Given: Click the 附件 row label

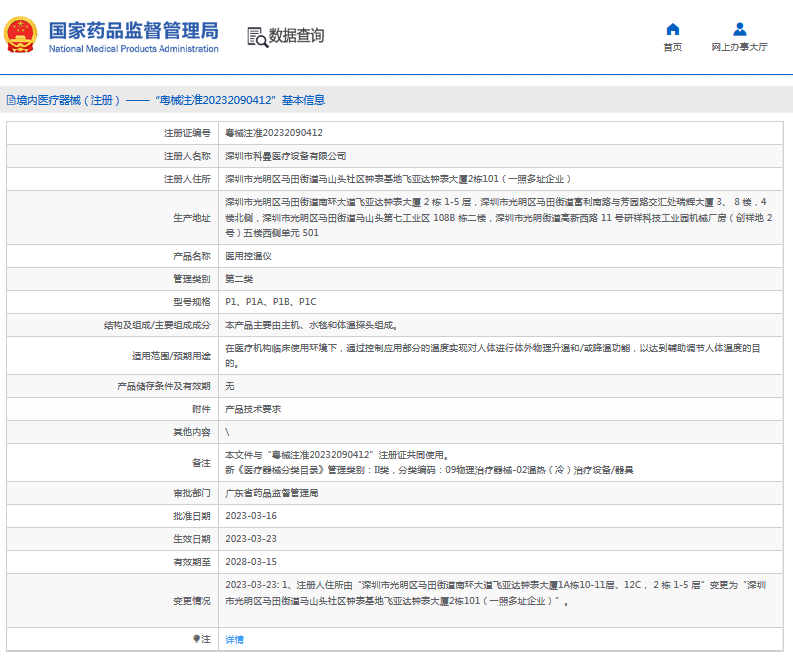Looking at the screenshot, I should pyautogui.click(x=201, y=409).
